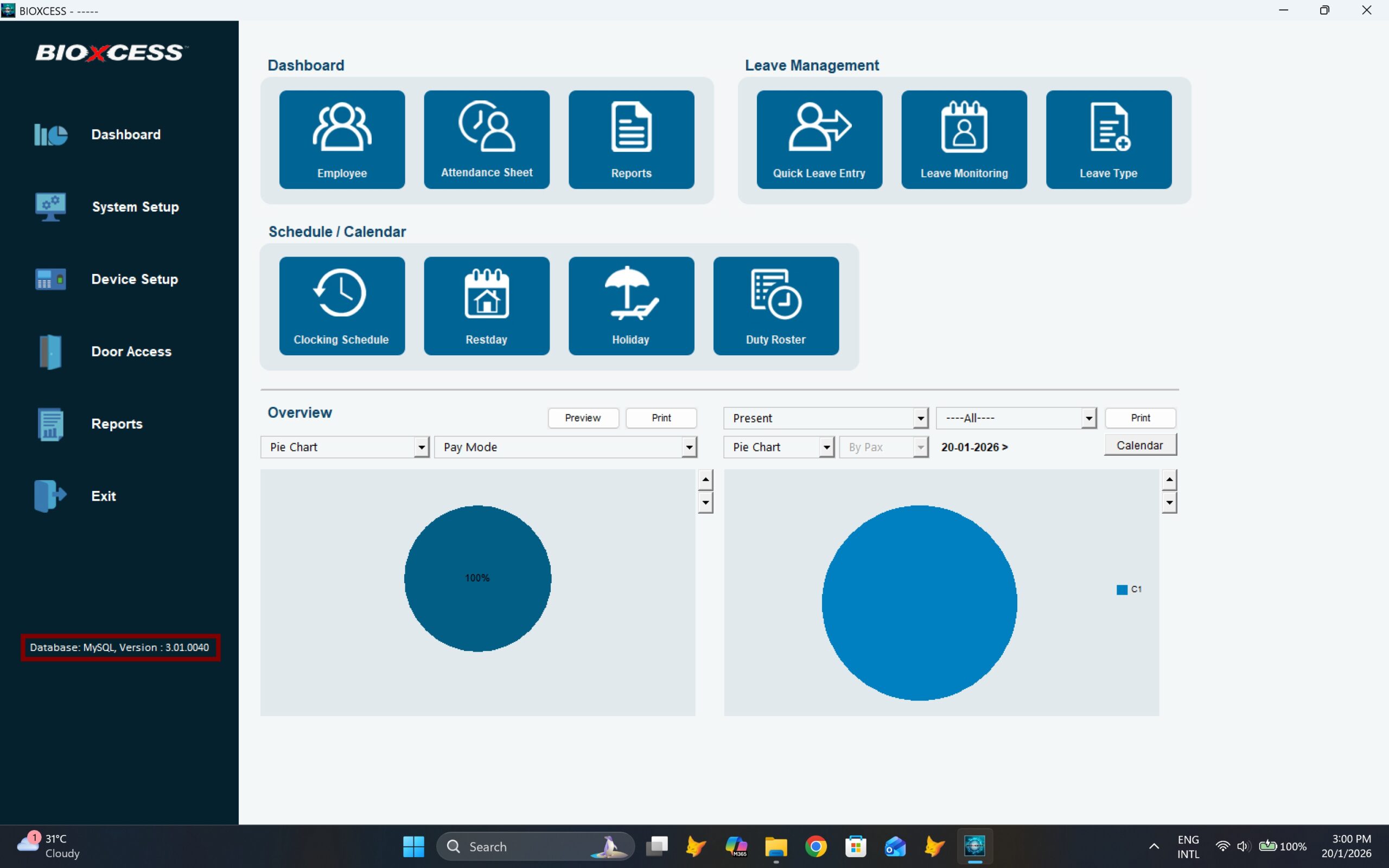The height and width of the screenshot is (868, 1389).
Task: Click the Preview button
Action: [x=583, y=418]
